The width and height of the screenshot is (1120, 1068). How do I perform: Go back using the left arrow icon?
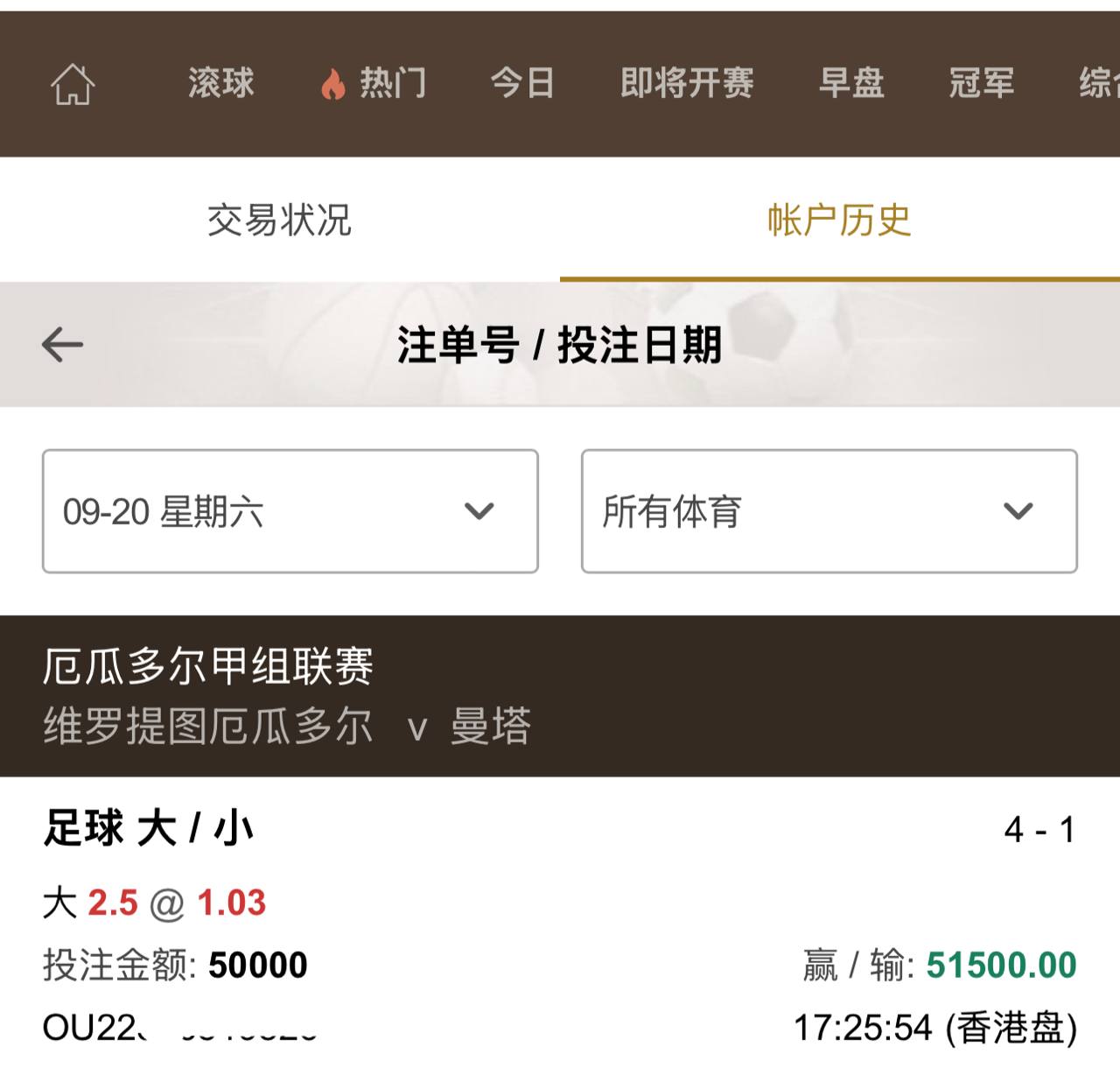(62, 344)
